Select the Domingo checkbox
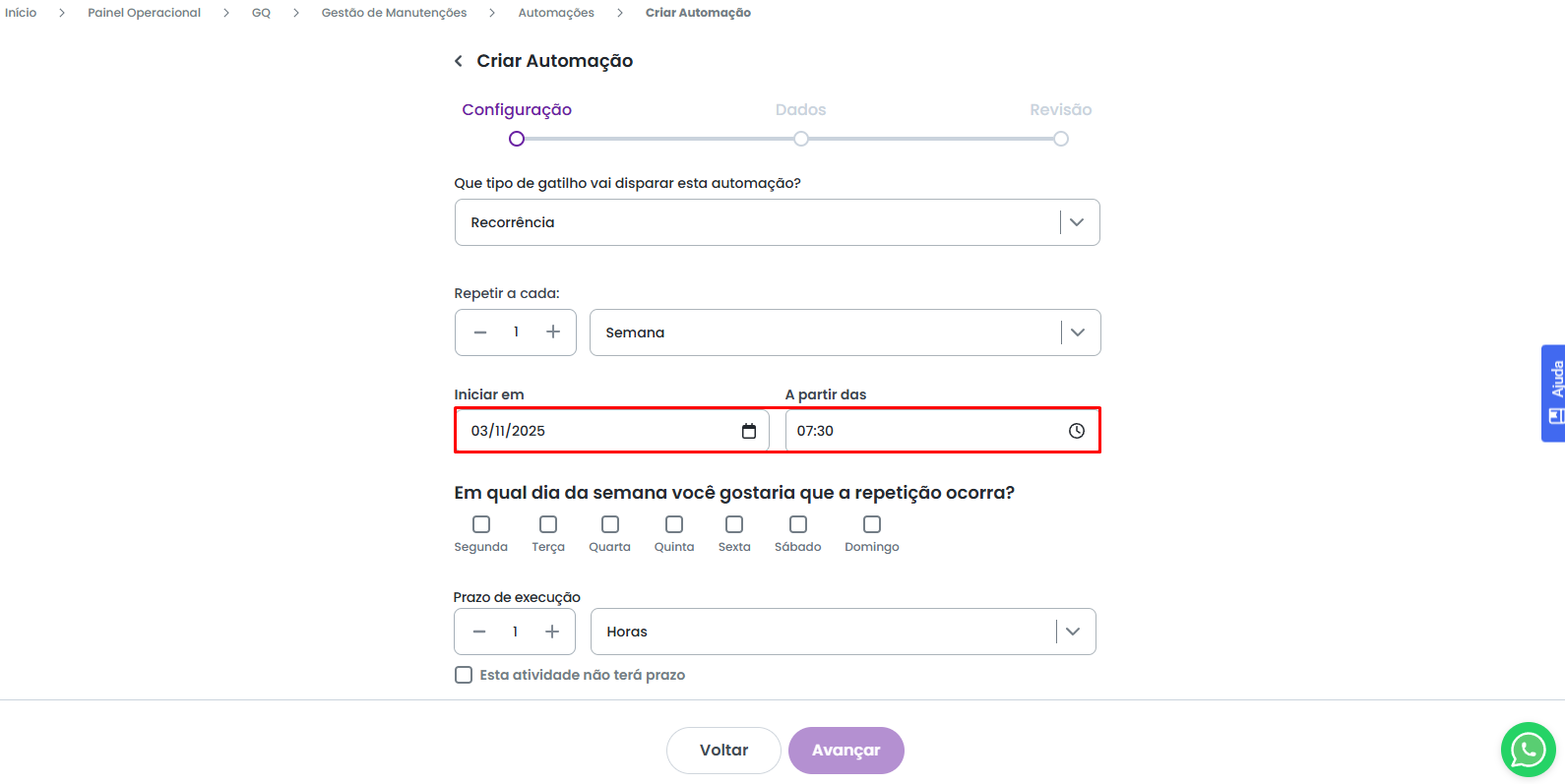Image resolution: width=1565 pixels, height=784 pixels. (x=872, y=524)
